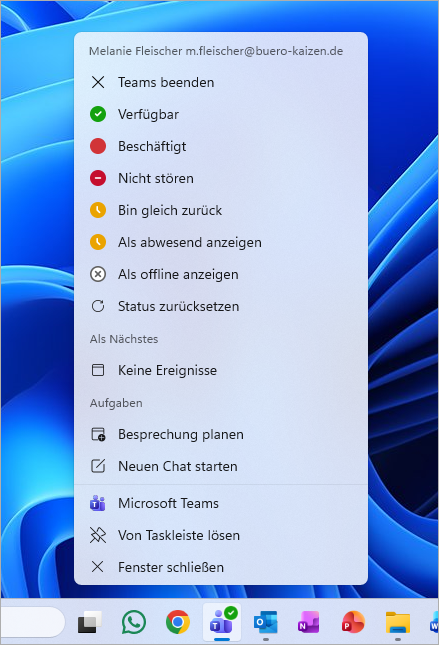Select Bin gleich zurück status
The image size is (439, 645).
221,210
